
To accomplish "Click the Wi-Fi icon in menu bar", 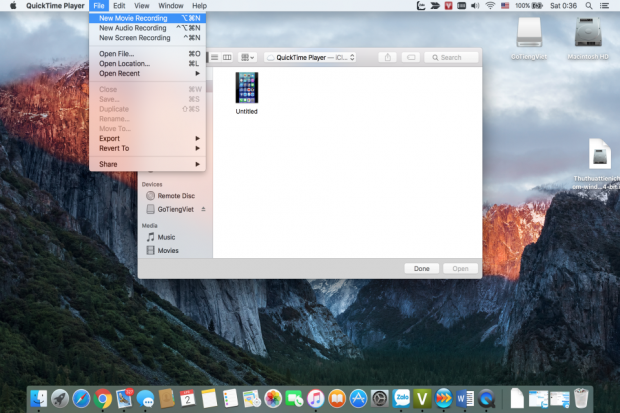I will (490, 6).
